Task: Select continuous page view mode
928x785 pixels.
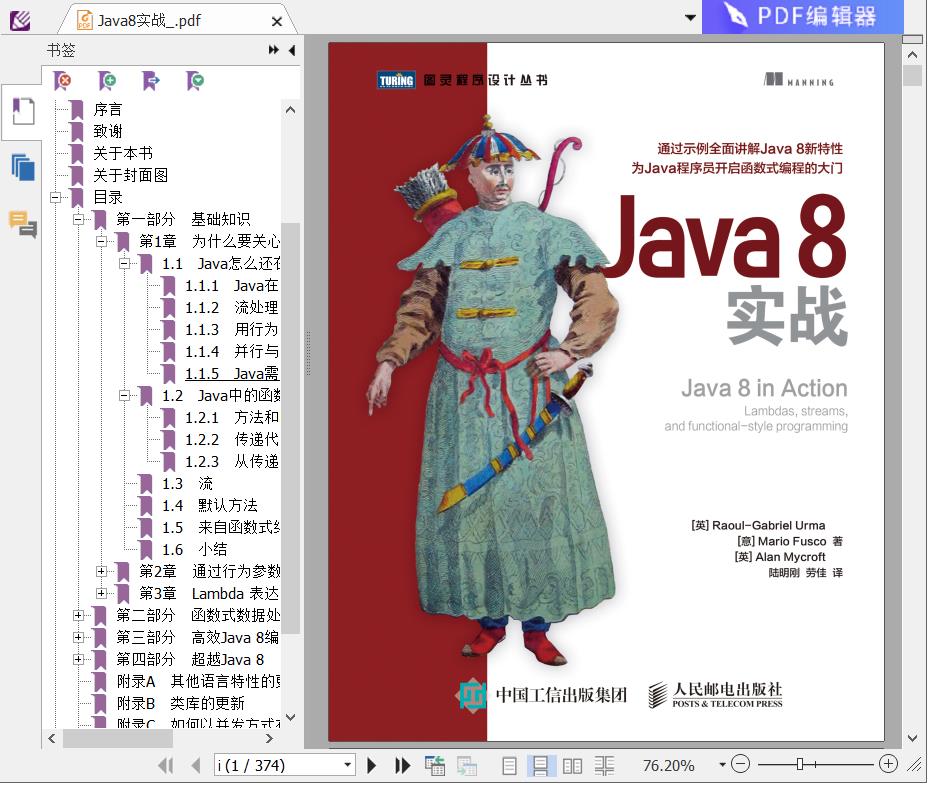Action: [540, 766]
